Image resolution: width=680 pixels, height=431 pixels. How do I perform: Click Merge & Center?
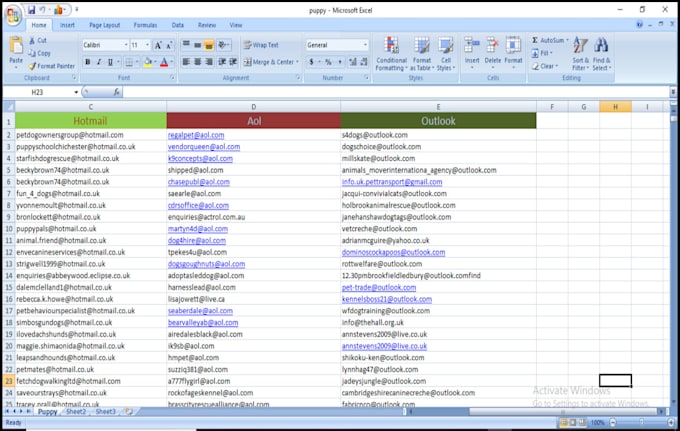pos(269,62)
